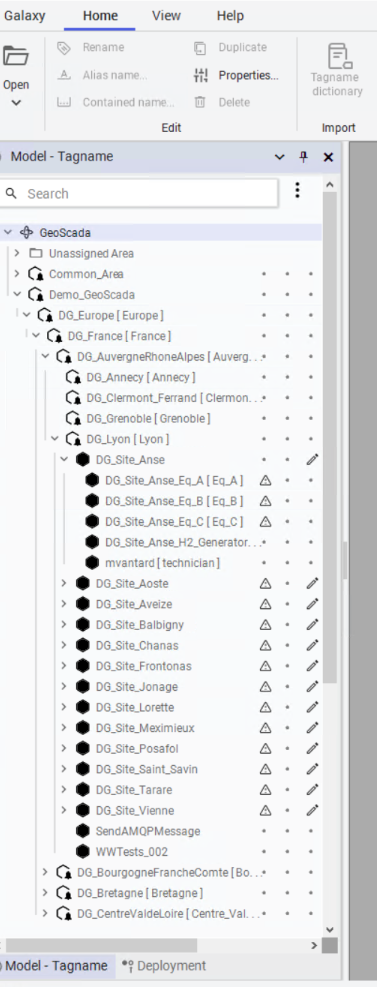Image resolution: width=377 pixels, height=987 pixels.
Task: Switch to the View ribbon tab
Action: 166,16
